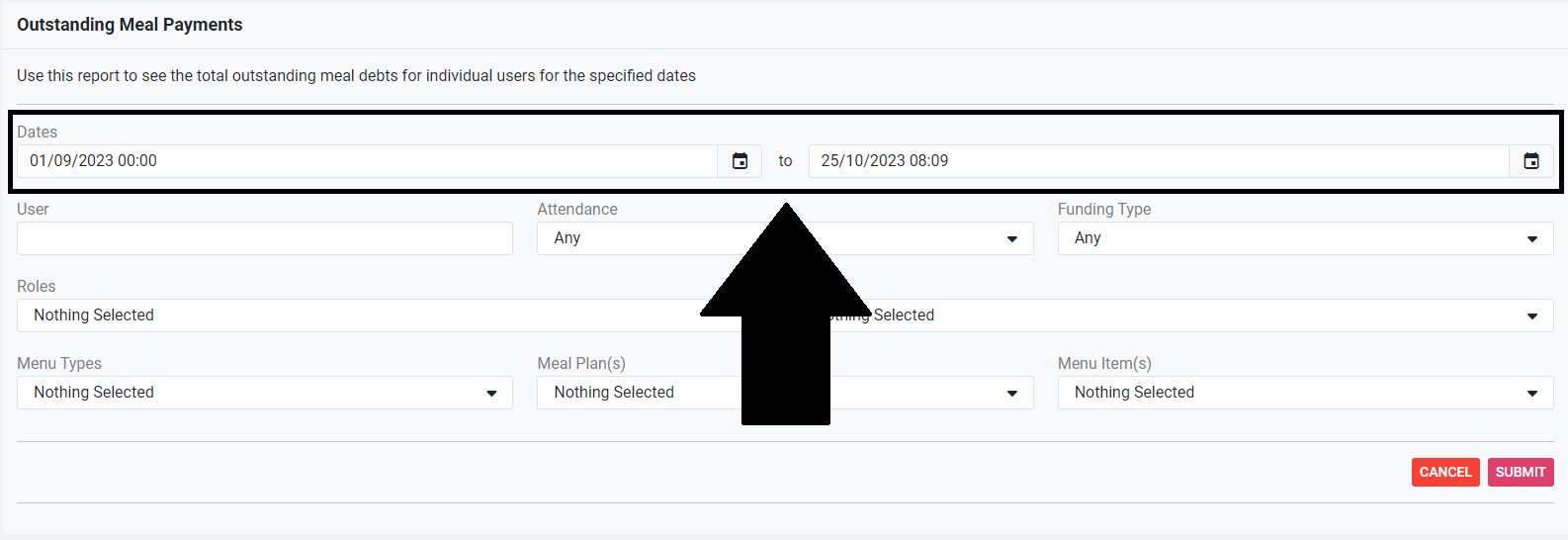Click into the User text field
This screenshot has width=1568, height=540.
(264, 238)
